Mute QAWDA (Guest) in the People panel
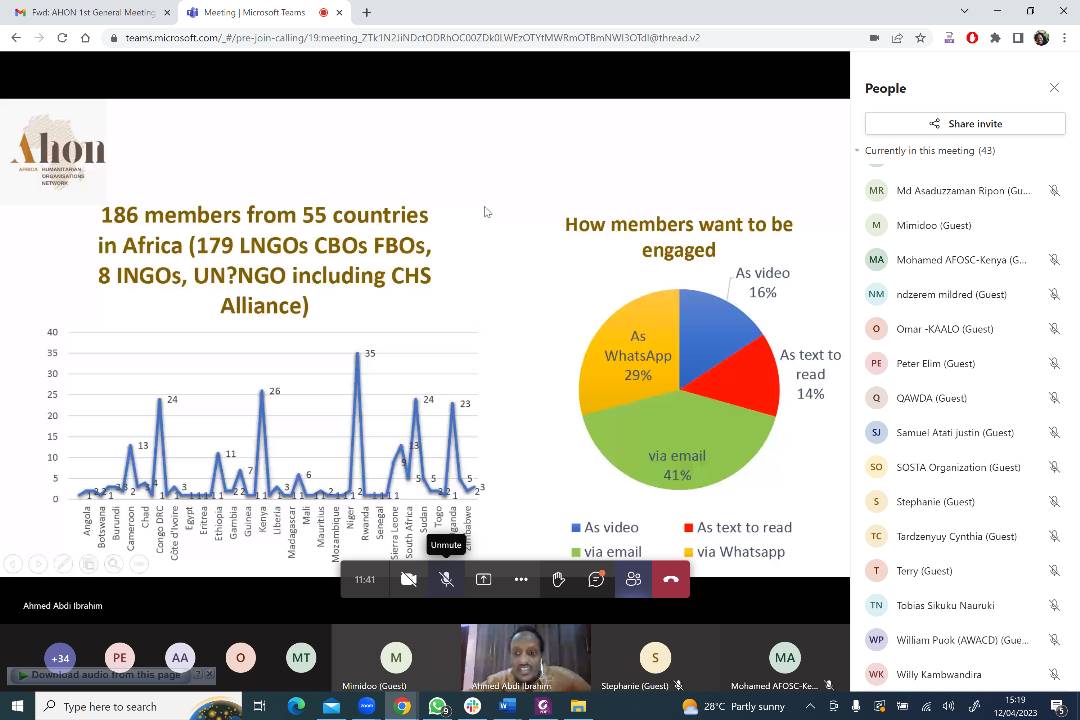 1055,398
